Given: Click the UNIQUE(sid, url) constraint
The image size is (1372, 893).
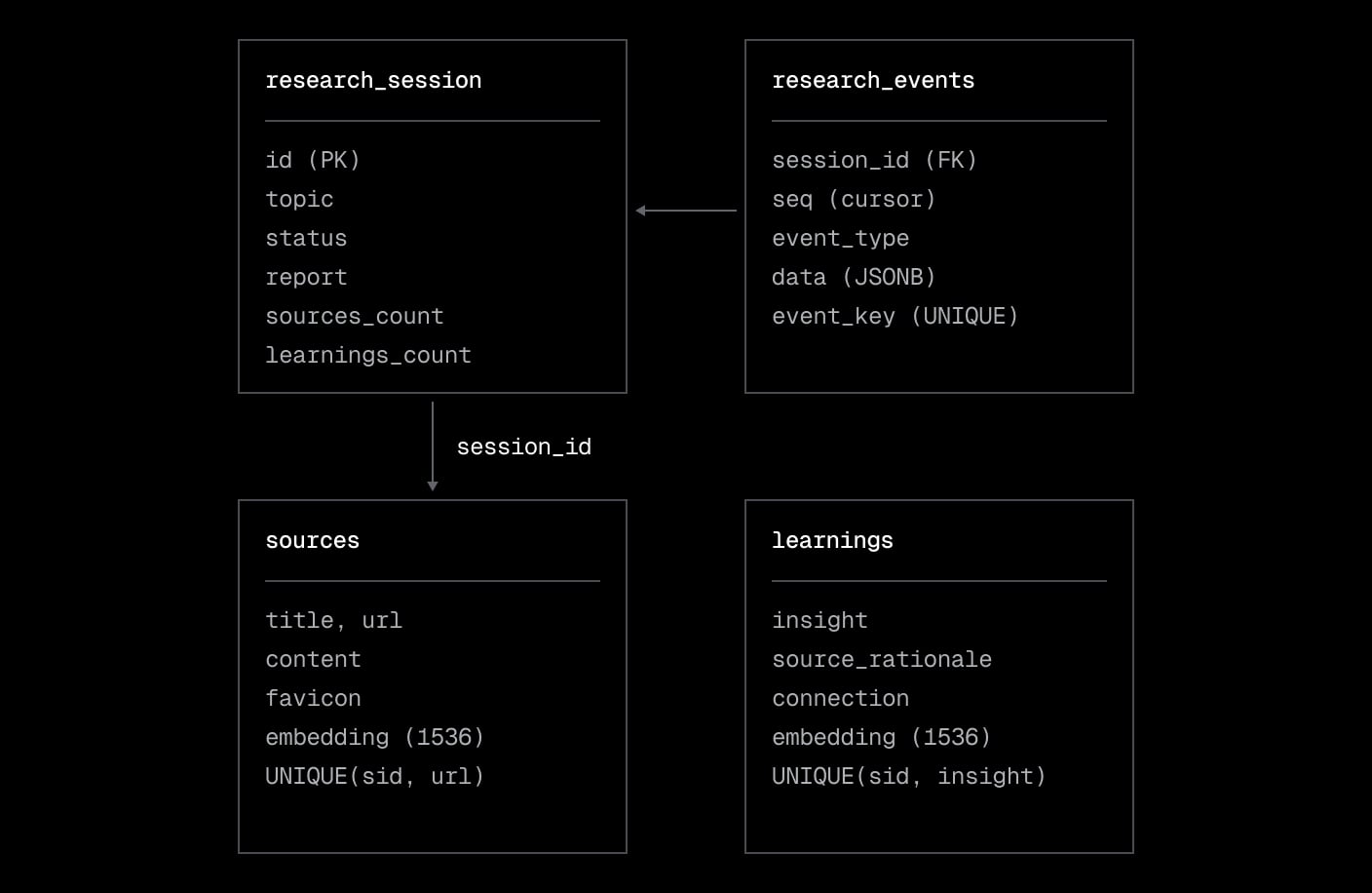Looking at the screenshot, I should (x=374, y=777).
